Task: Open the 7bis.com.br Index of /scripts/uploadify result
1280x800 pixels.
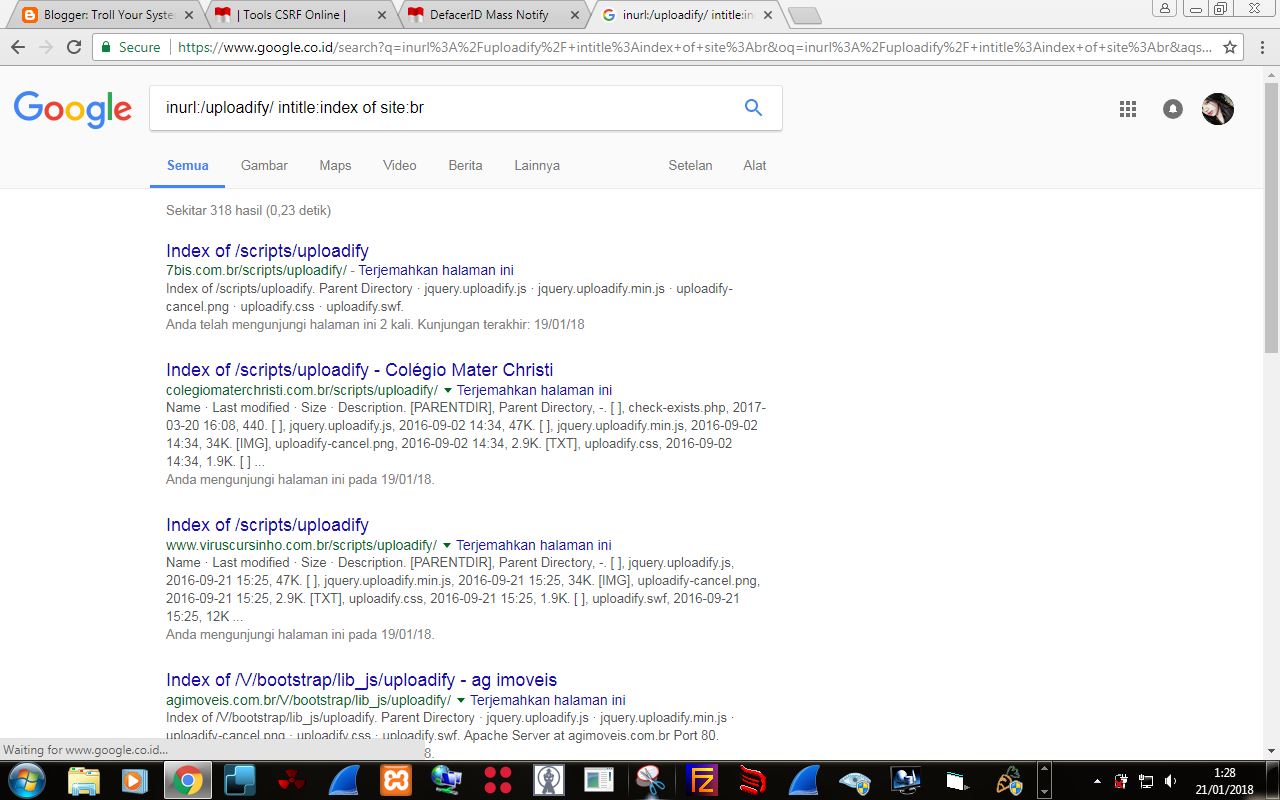Action: [267, 251]
